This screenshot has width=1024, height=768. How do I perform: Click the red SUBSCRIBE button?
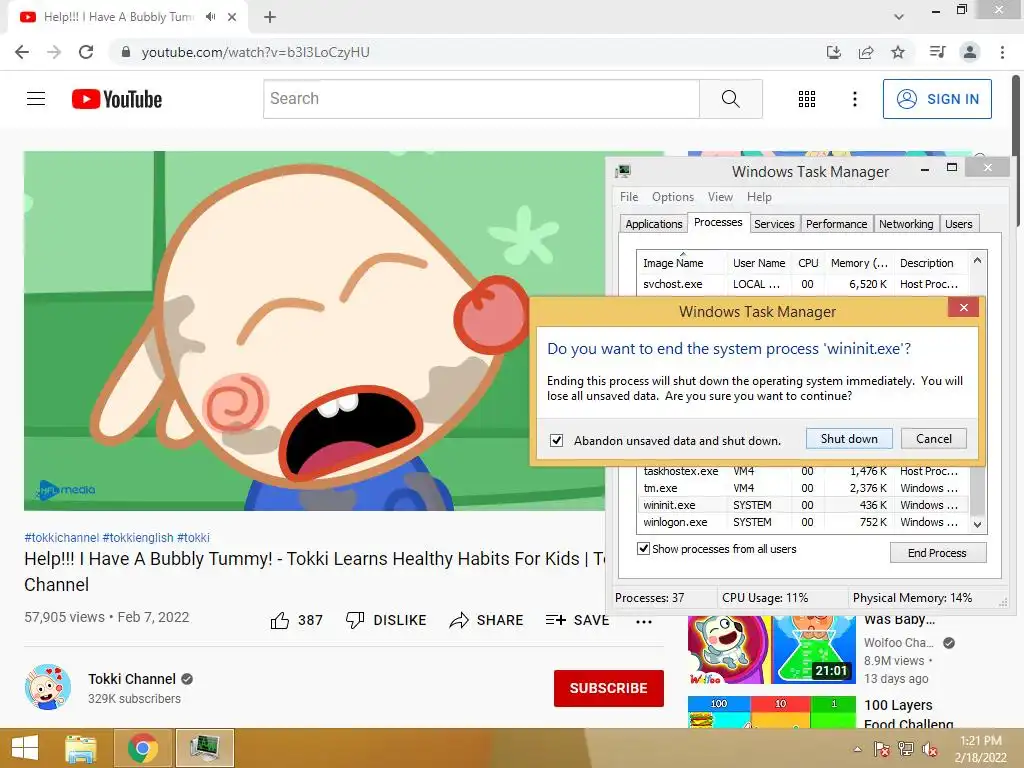tap(609, 688)
